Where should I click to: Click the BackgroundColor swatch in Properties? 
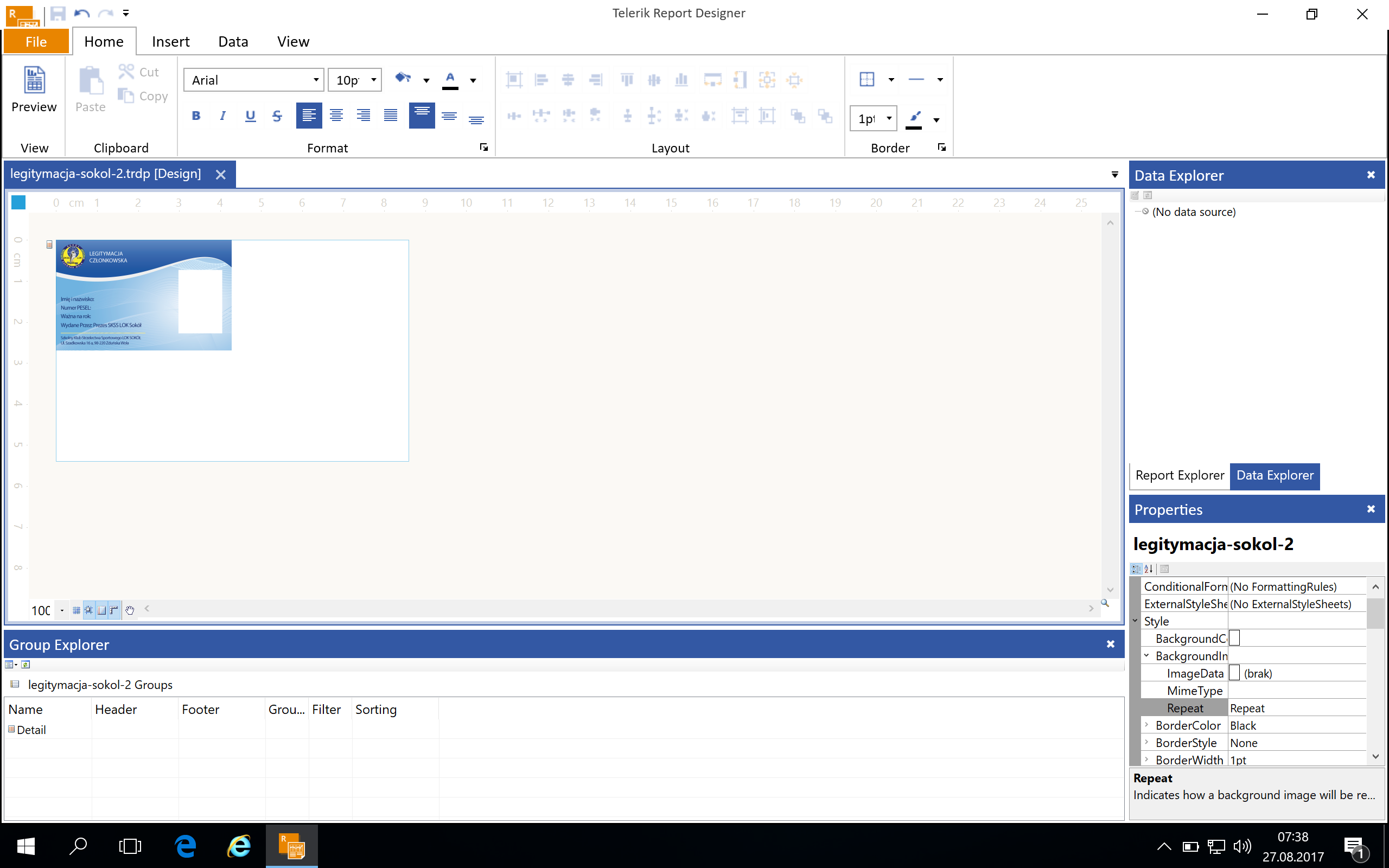(x=1234, y=638)
